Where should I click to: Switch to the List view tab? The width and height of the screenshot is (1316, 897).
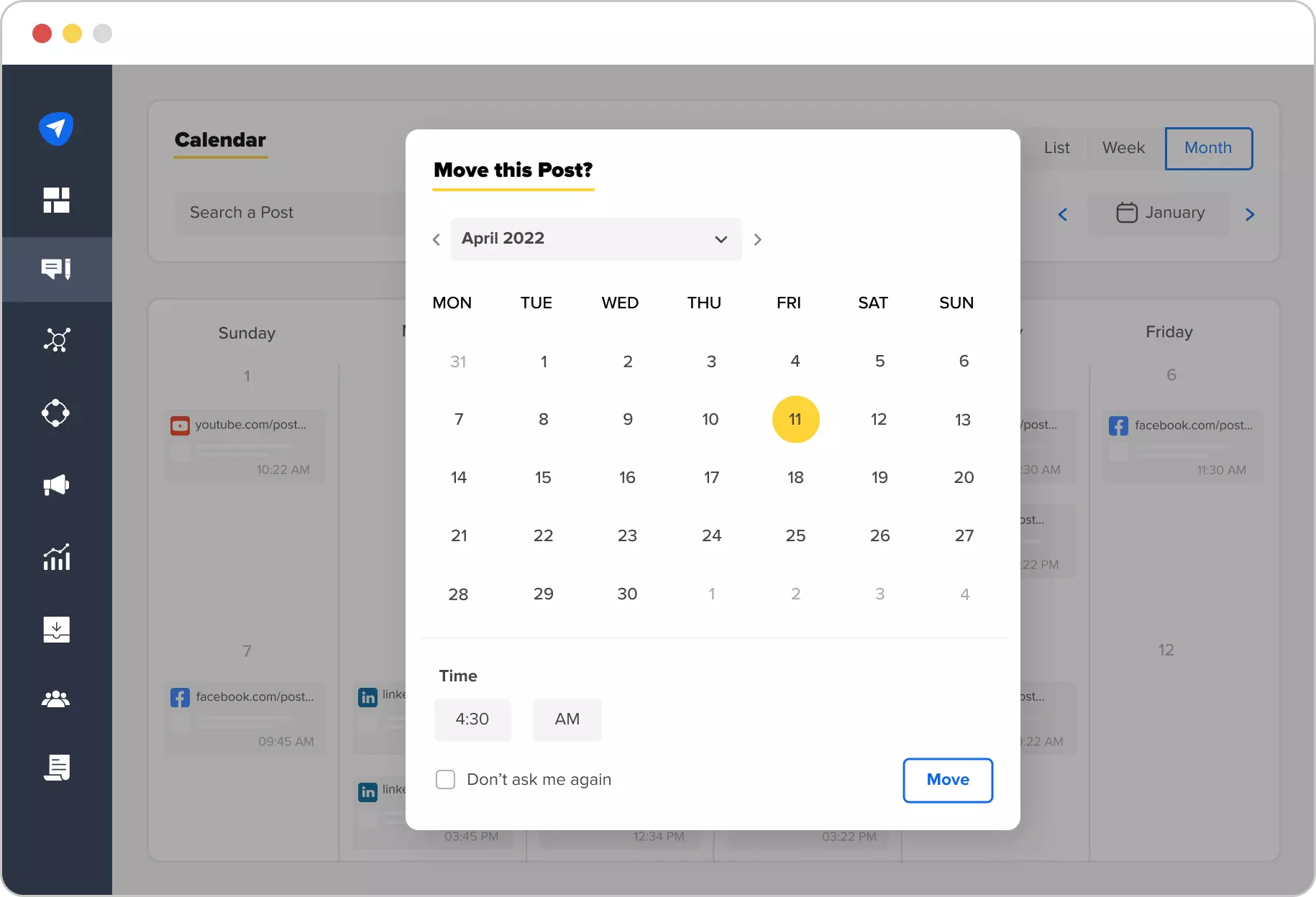[x=1056, y=148]
